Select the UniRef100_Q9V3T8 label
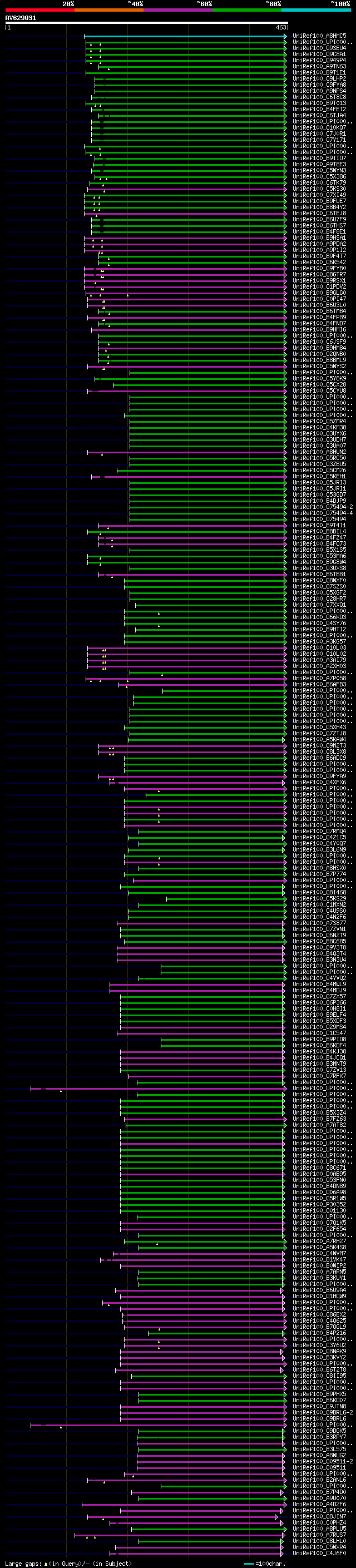The height and width of the screenshot is (1568, 356). point(319,947)
